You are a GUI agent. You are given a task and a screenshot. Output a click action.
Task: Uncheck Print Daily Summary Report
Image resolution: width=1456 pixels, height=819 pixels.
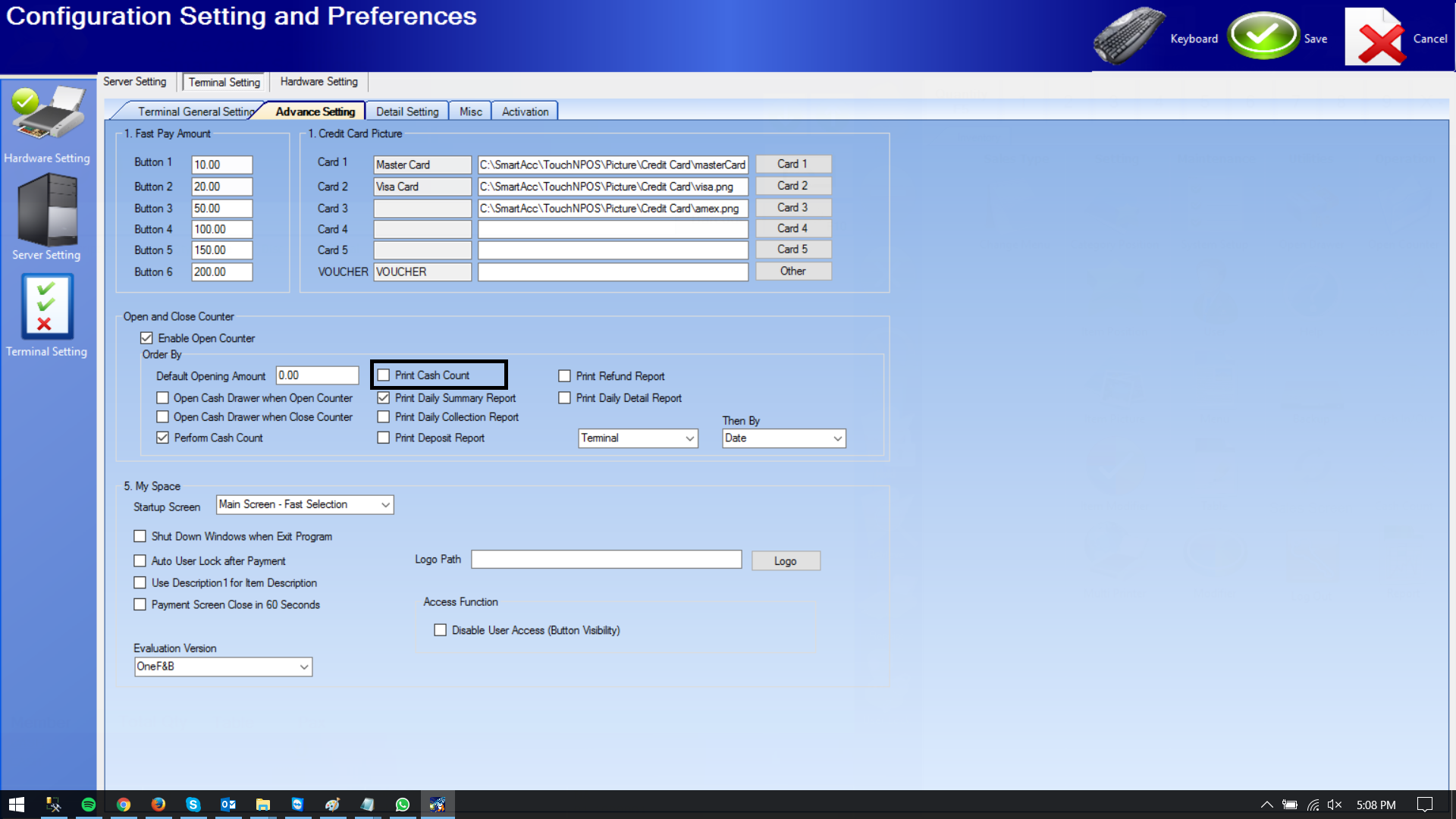pyautogui.click(x=384, y=398)
